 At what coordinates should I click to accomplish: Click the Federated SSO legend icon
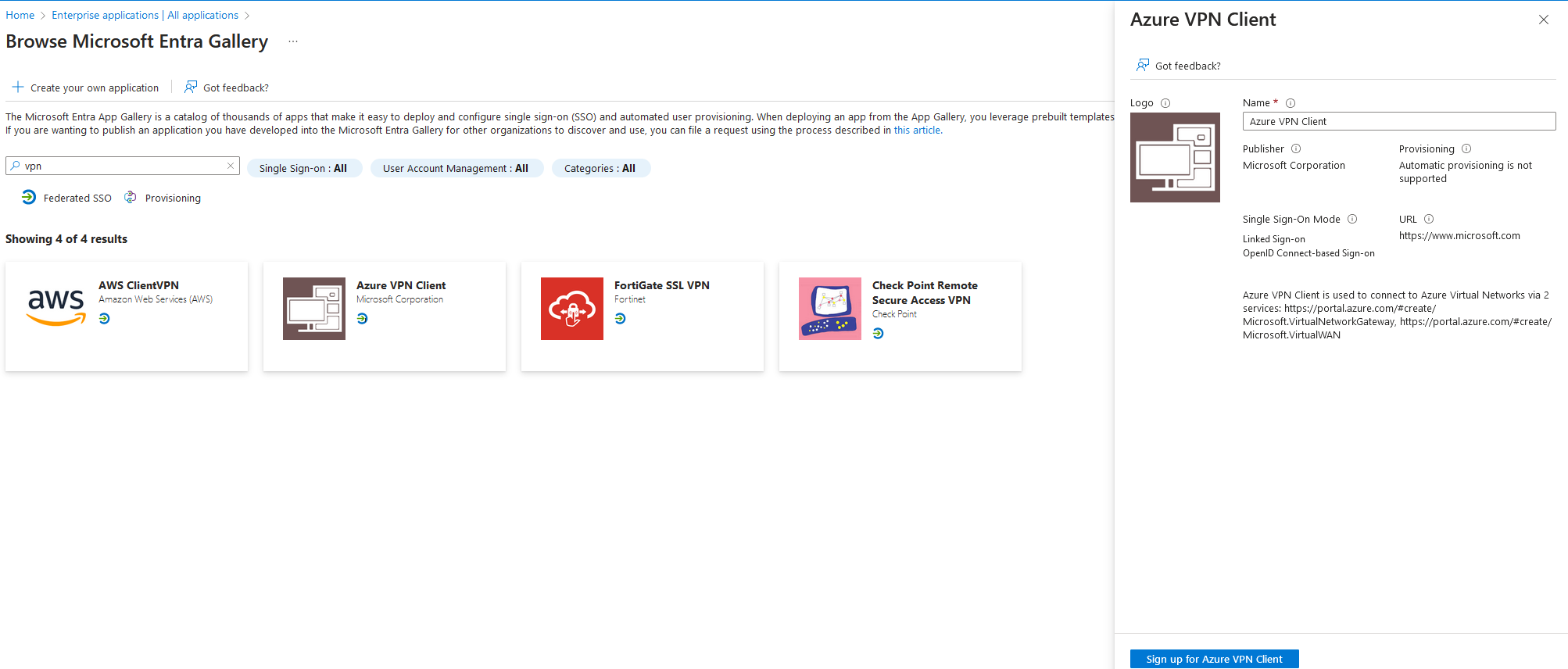[29, 197]
